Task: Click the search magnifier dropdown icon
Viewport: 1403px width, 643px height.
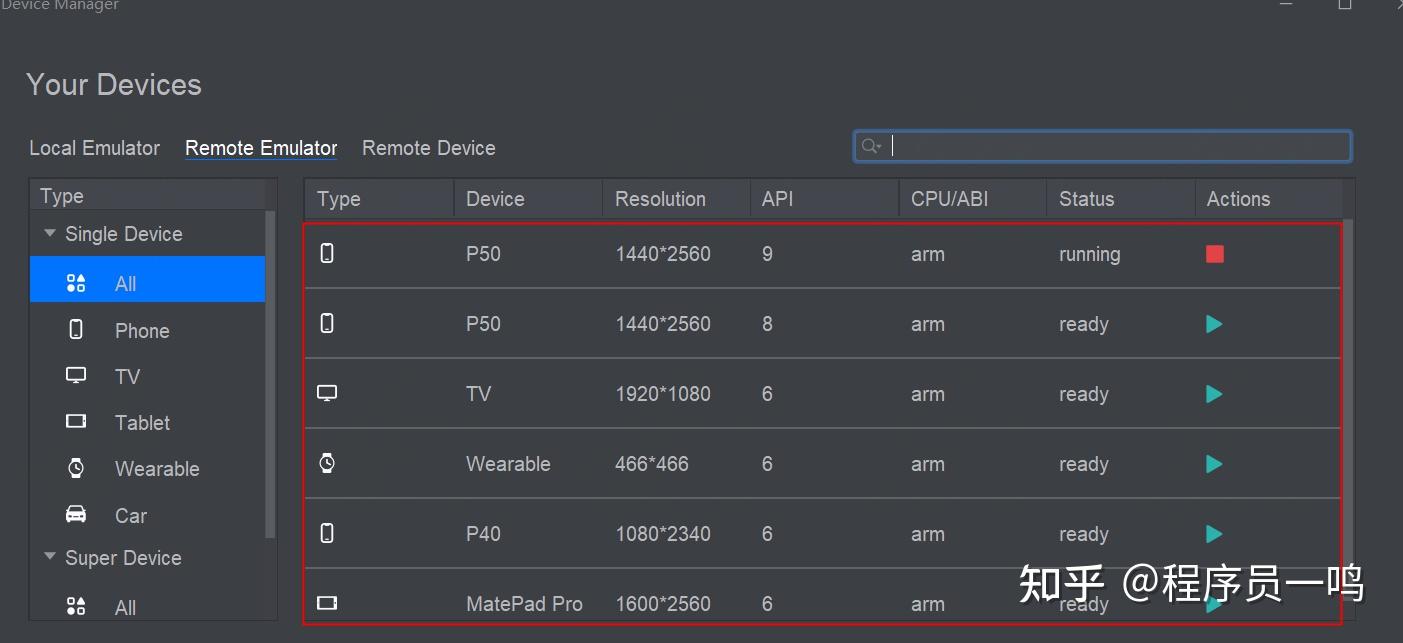Action: (871, 146)
